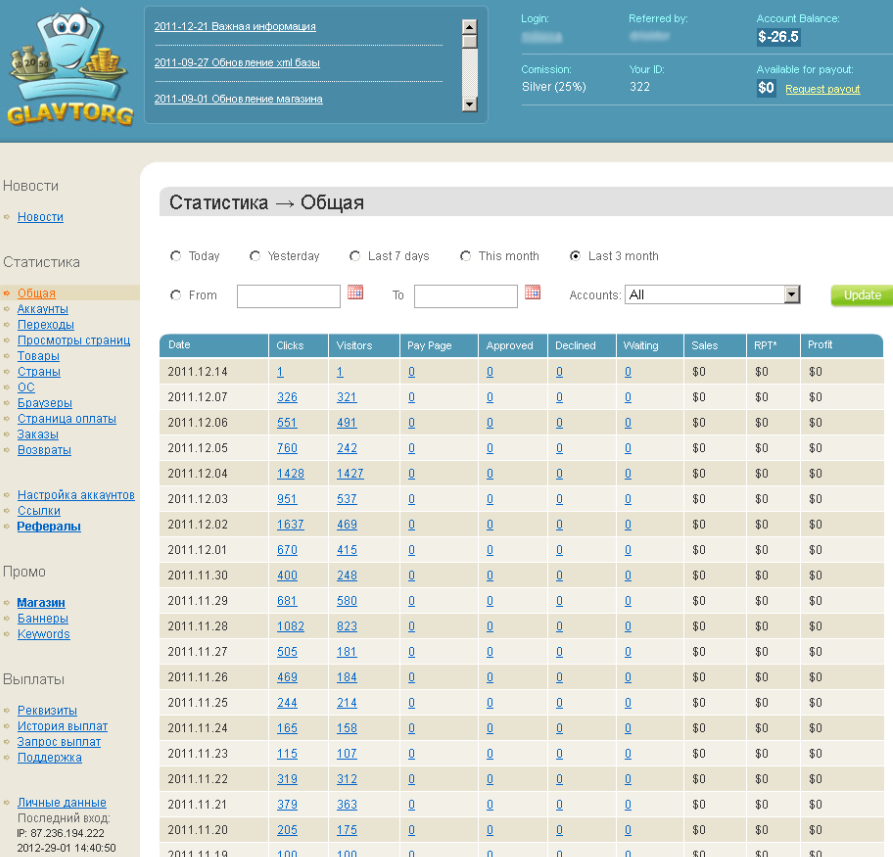Open the 2011-12-21 Важная информация news link
This screenshot has width=893, height=857.
235,27
